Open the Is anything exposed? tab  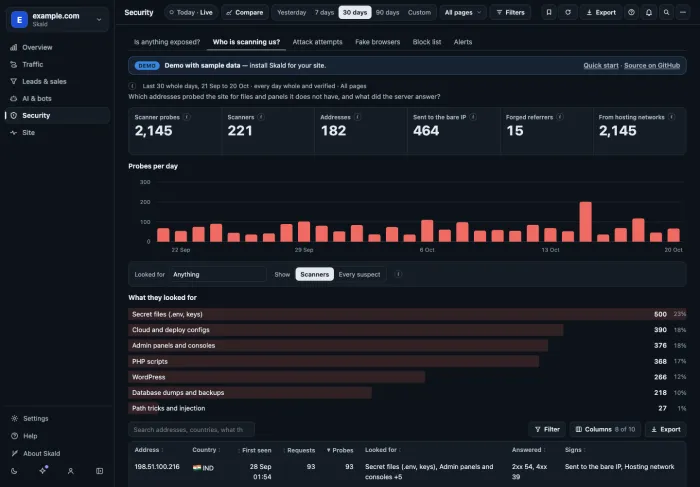click(x=167, y=42)
